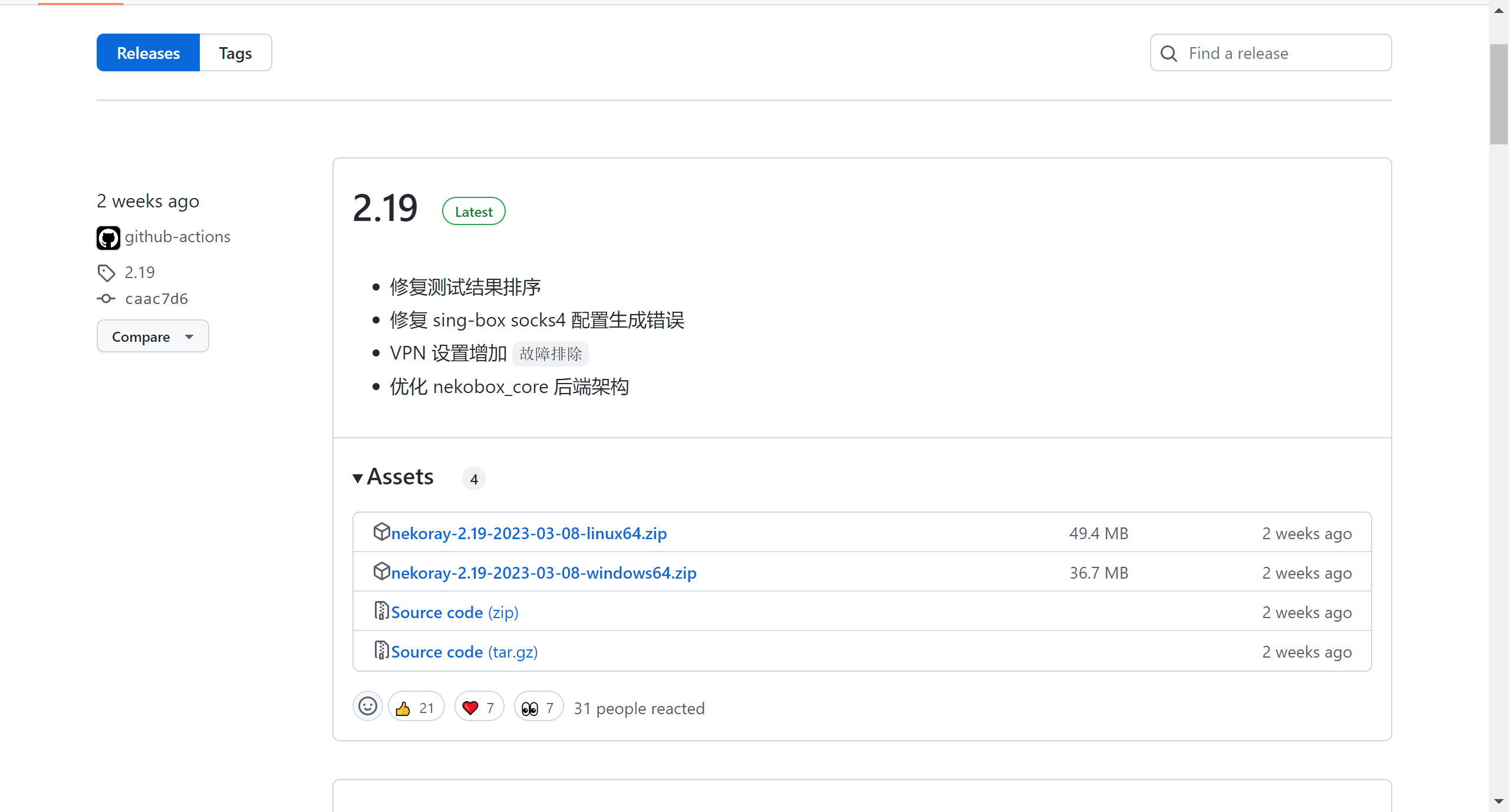Click the github-actions avatar icon

tap(108, 237)
